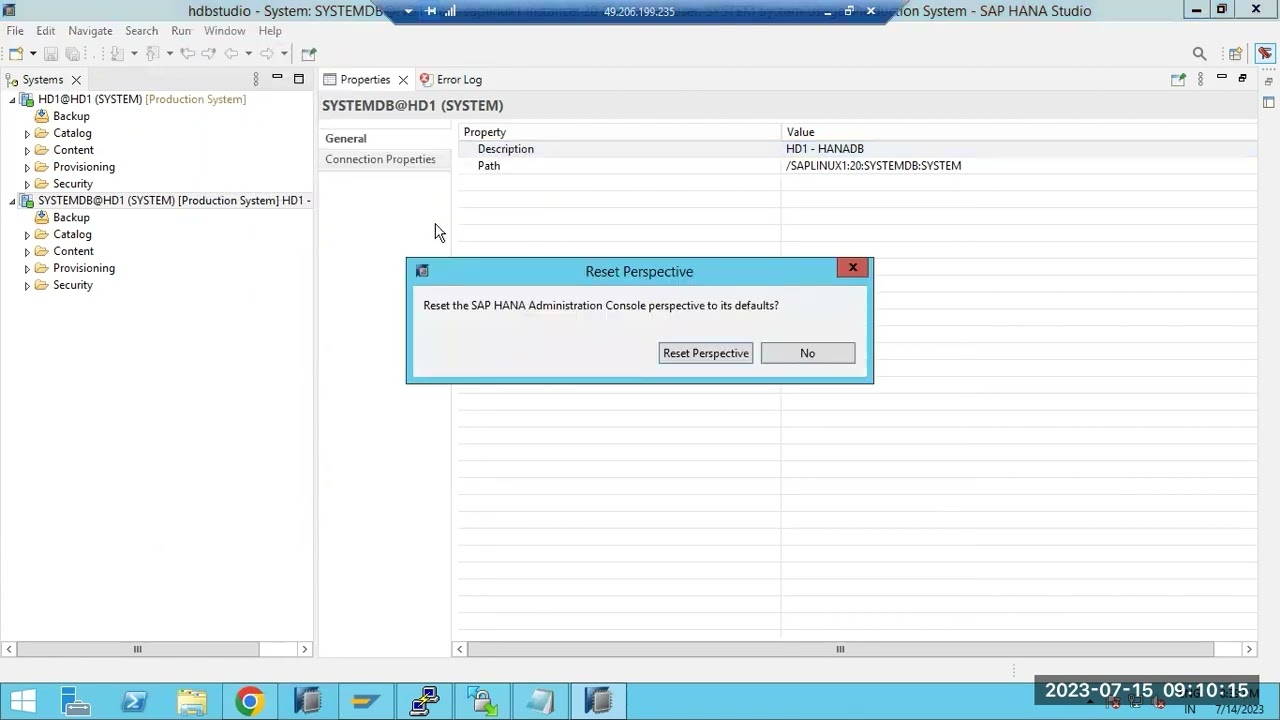Screen dimensions: 1280x720
Task: Click the Previous Annotation toolbar icon
Action: point(153,53)
